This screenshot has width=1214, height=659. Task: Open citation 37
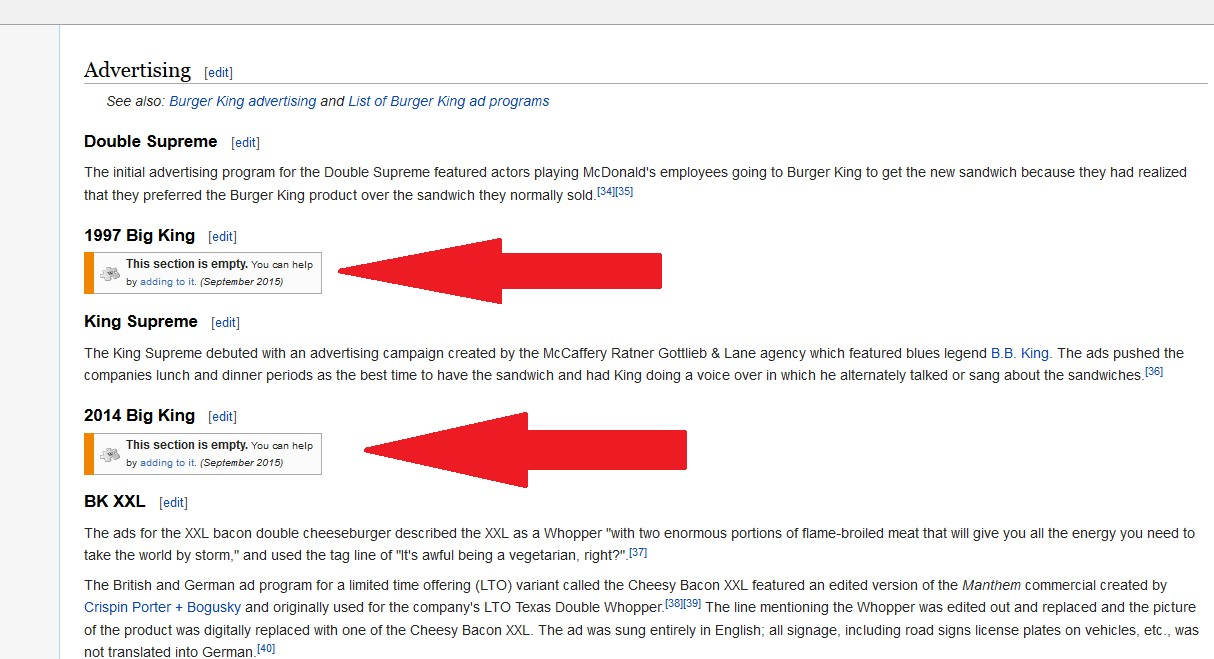pos(638,552)
